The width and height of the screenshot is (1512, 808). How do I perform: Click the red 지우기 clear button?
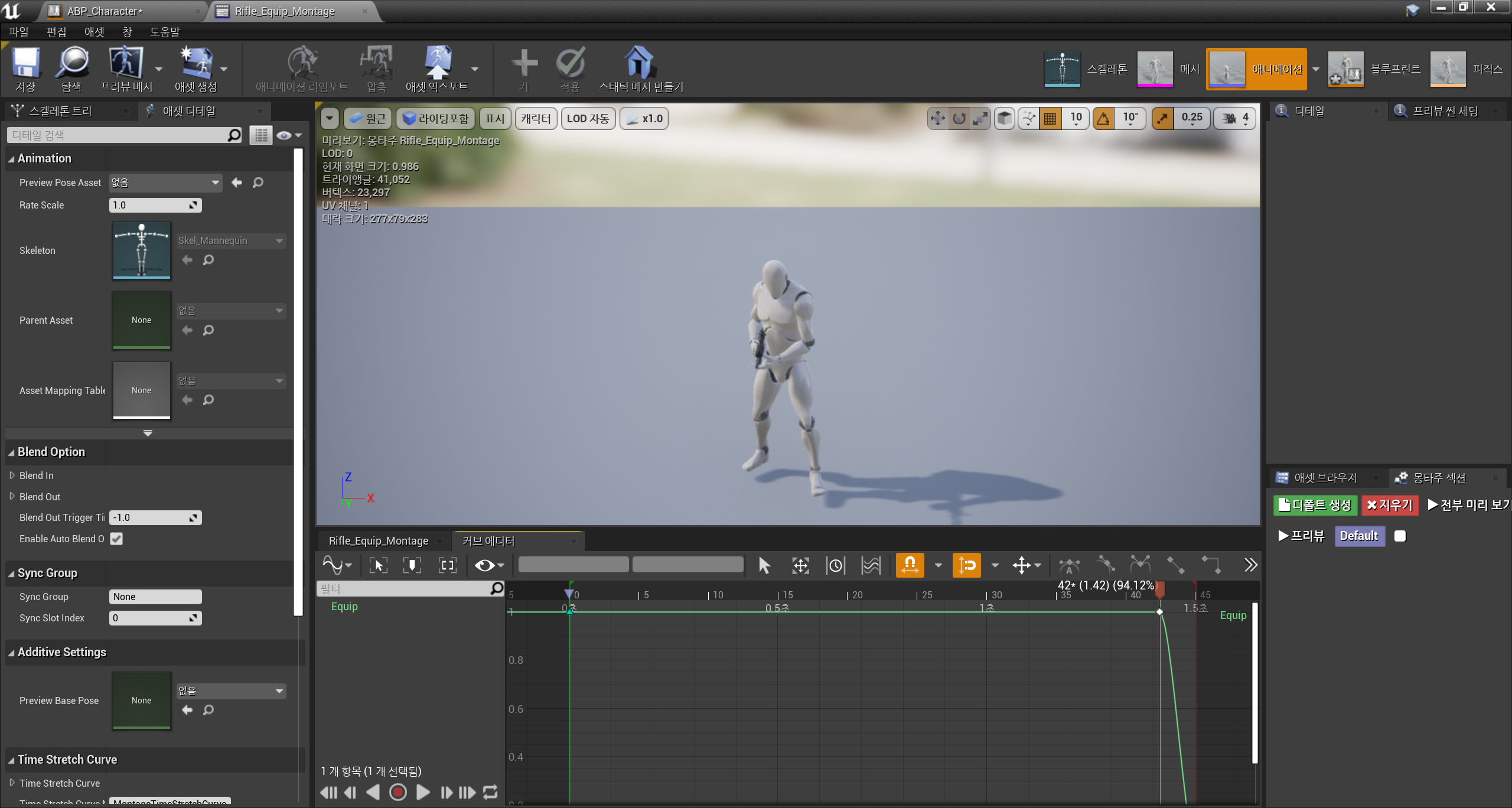point(1389,505)
